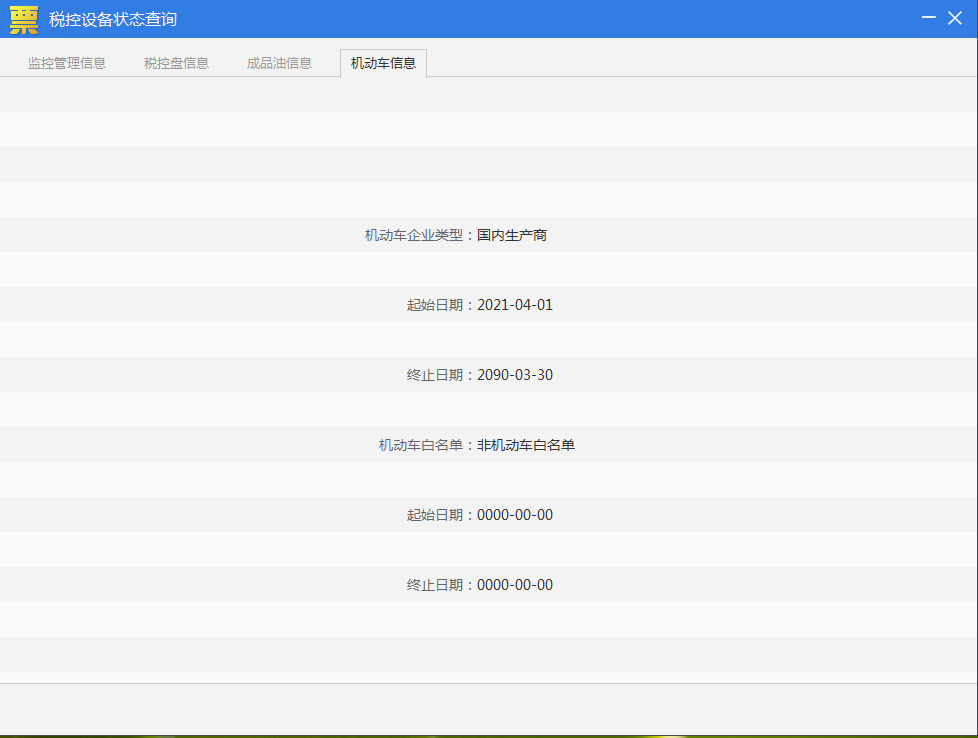Click the window title 税控设备状态查询
This screenshot has width=978, height=738.
[113, 19]
